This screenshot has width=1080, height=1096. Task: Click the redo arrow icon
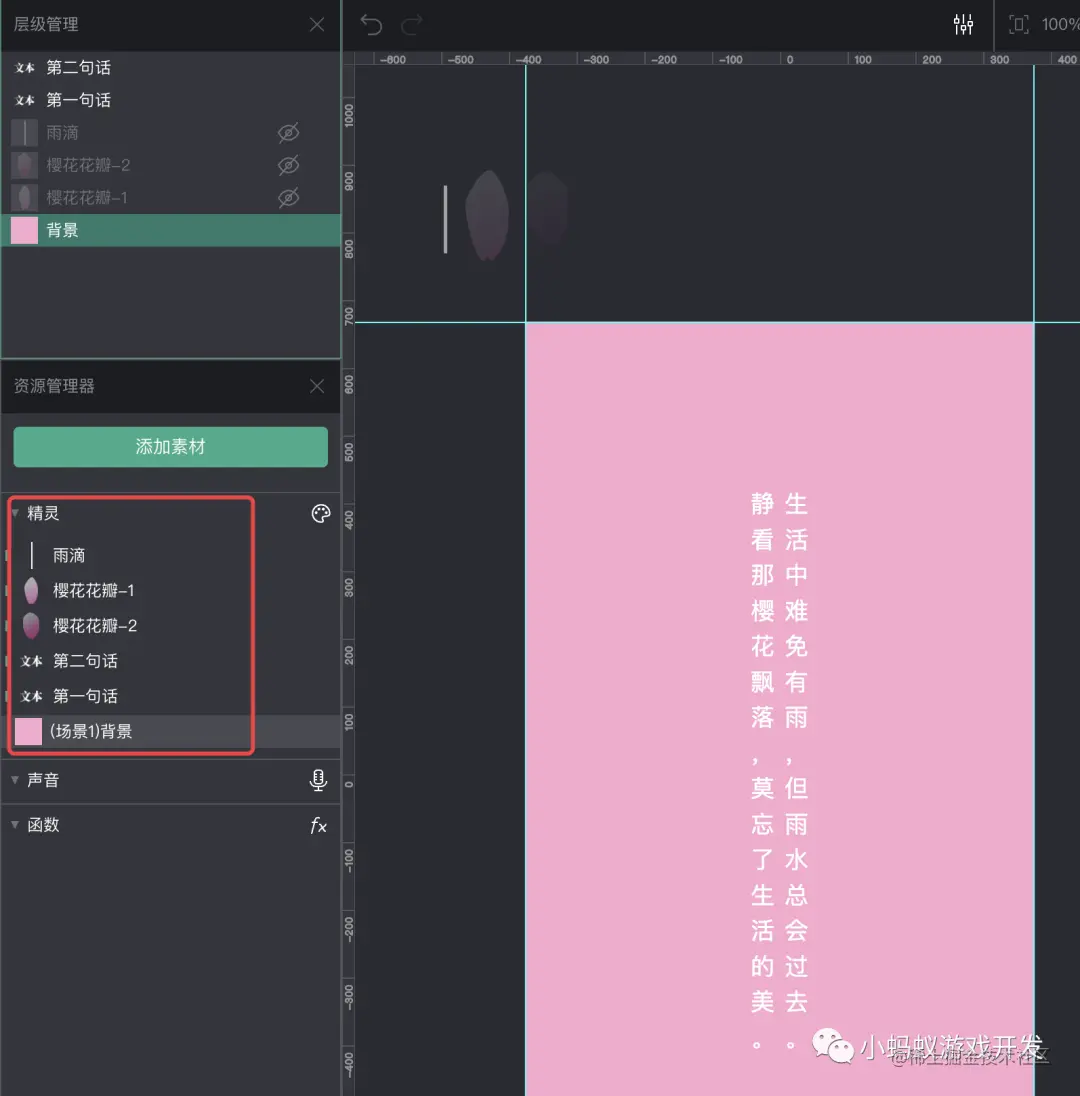(x=411, y=25)
